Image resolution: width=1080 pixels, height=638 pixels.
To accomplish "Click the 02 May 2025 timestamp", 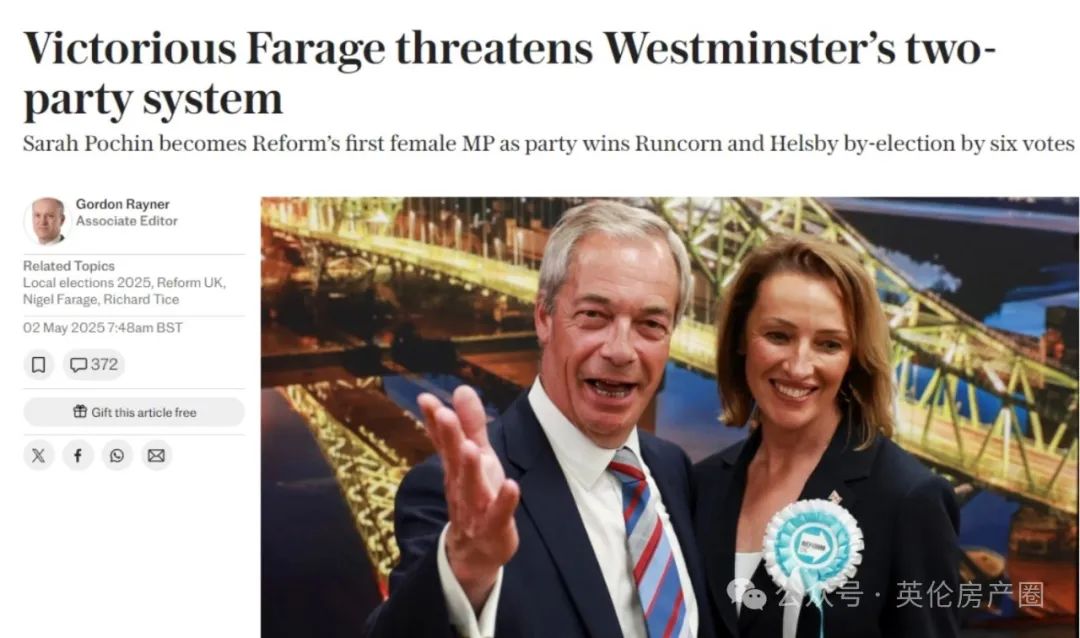I will pos(103,328).
